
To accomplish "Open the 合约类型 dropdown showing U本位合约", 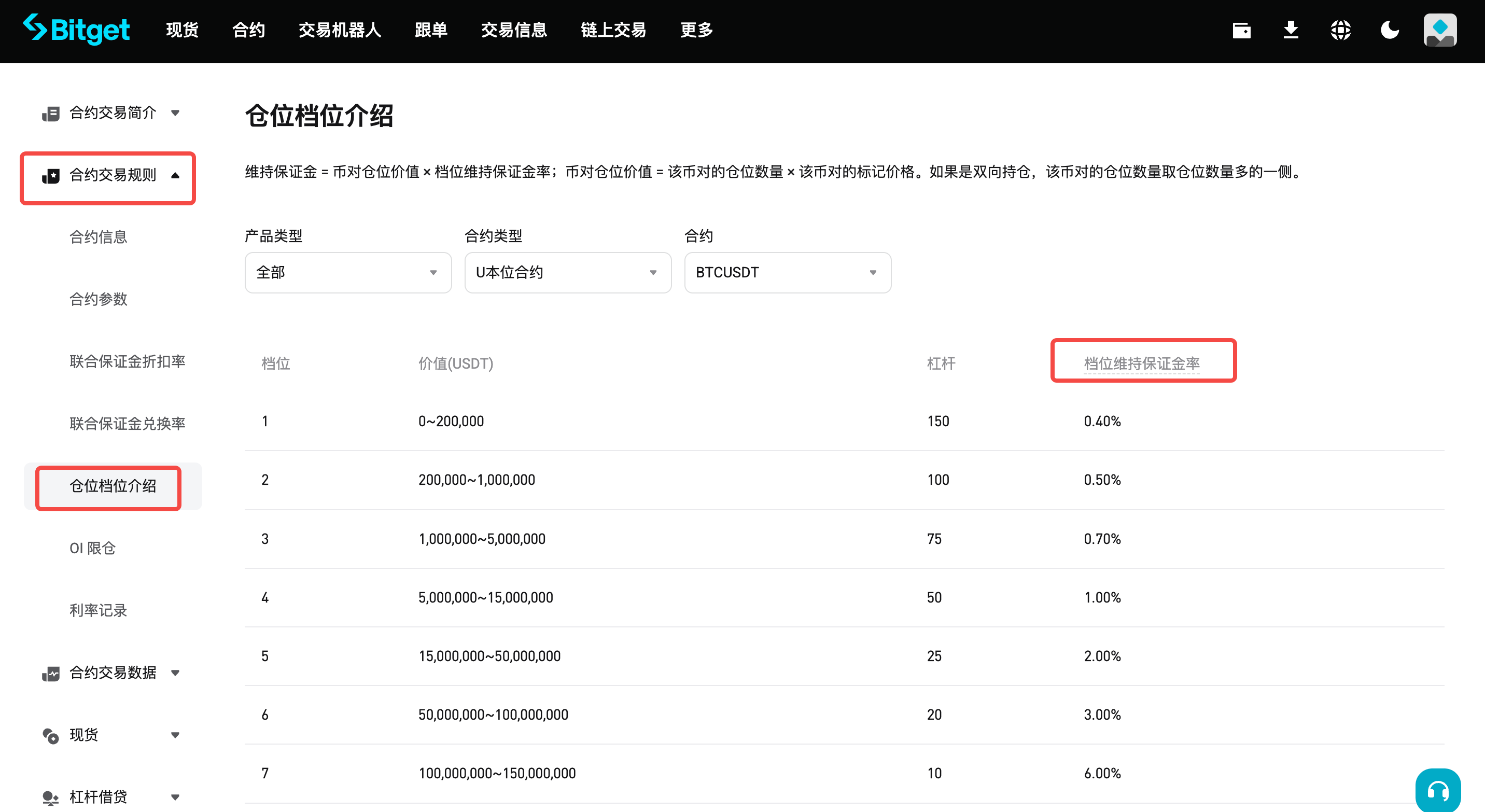I will point(567,272).
